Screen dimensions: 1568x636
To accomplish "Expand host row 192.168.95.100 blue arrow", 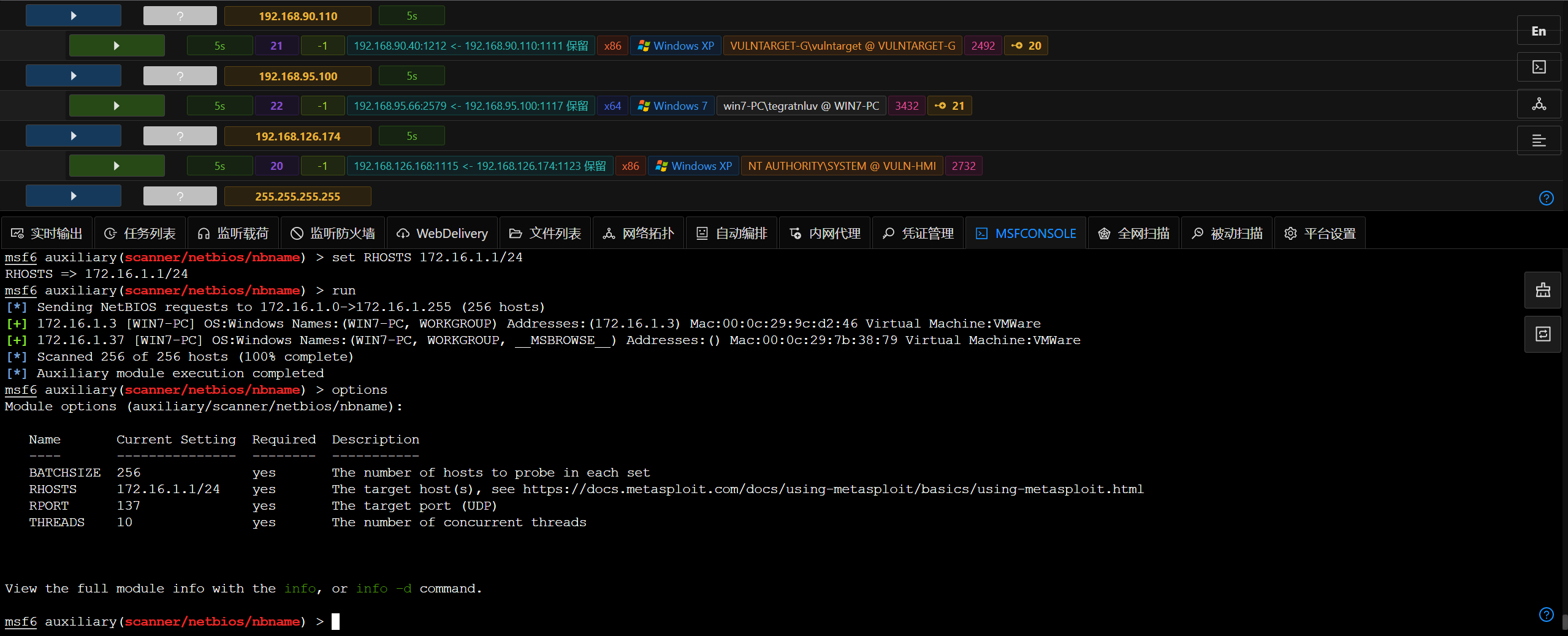I will coord(74,76).
